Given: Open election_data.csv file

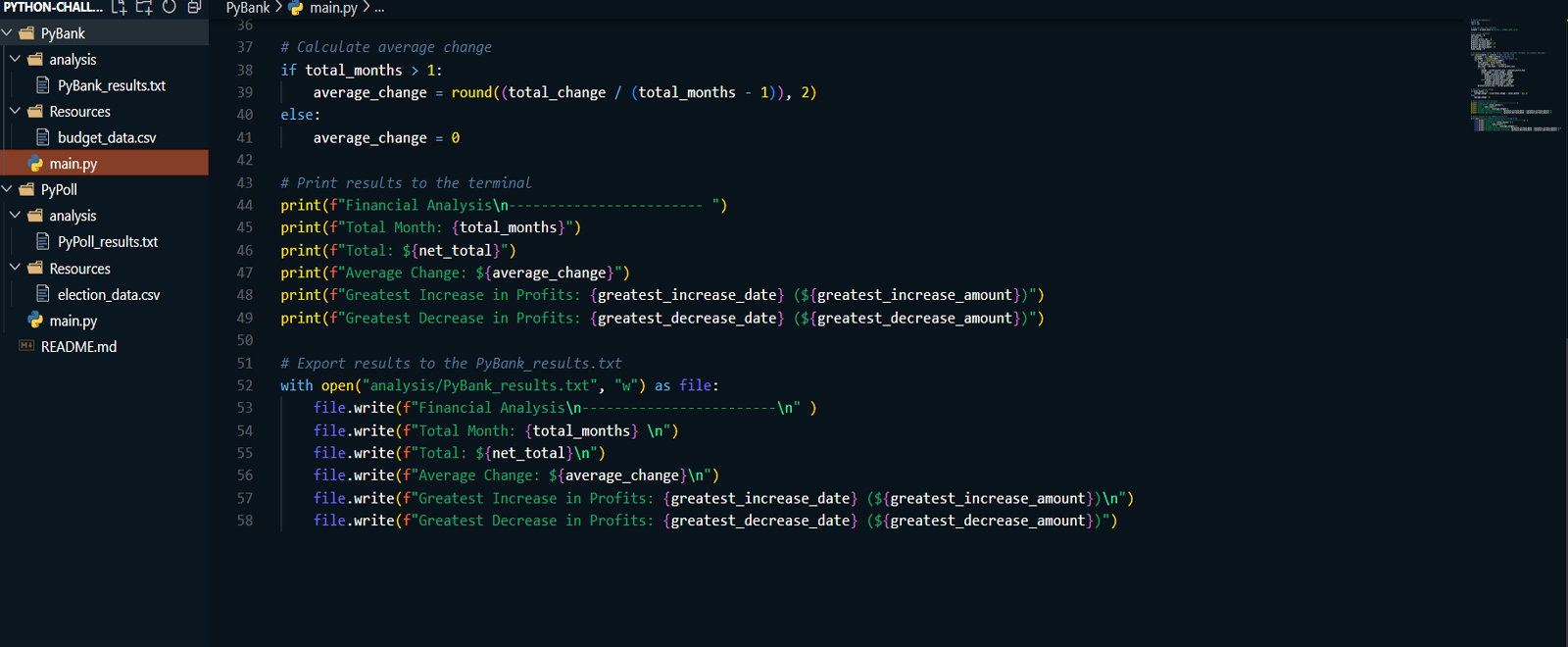Looking at the screenshot, I should pos(108,294).
